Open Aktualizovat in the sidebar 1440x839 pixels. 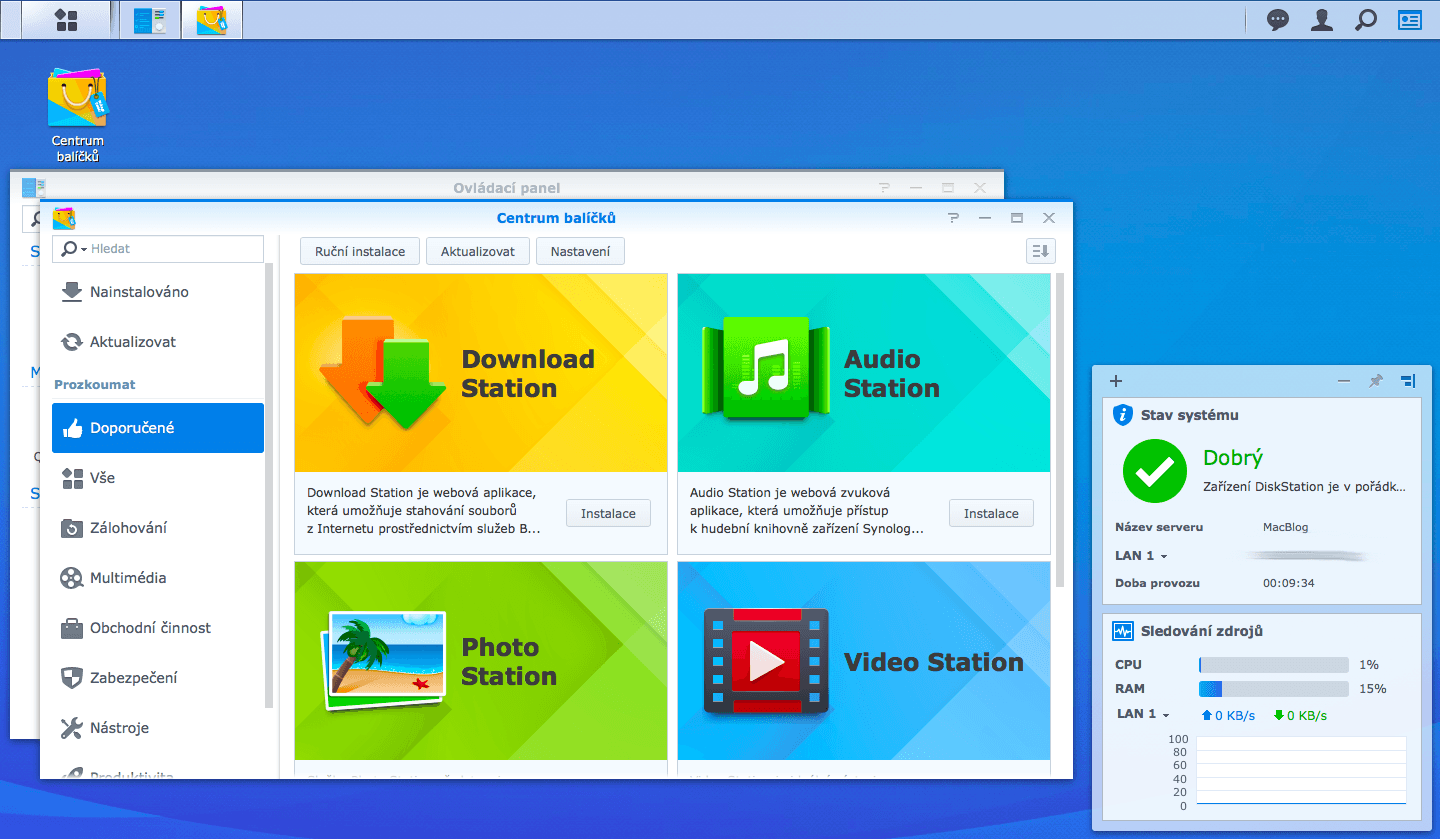158,342
